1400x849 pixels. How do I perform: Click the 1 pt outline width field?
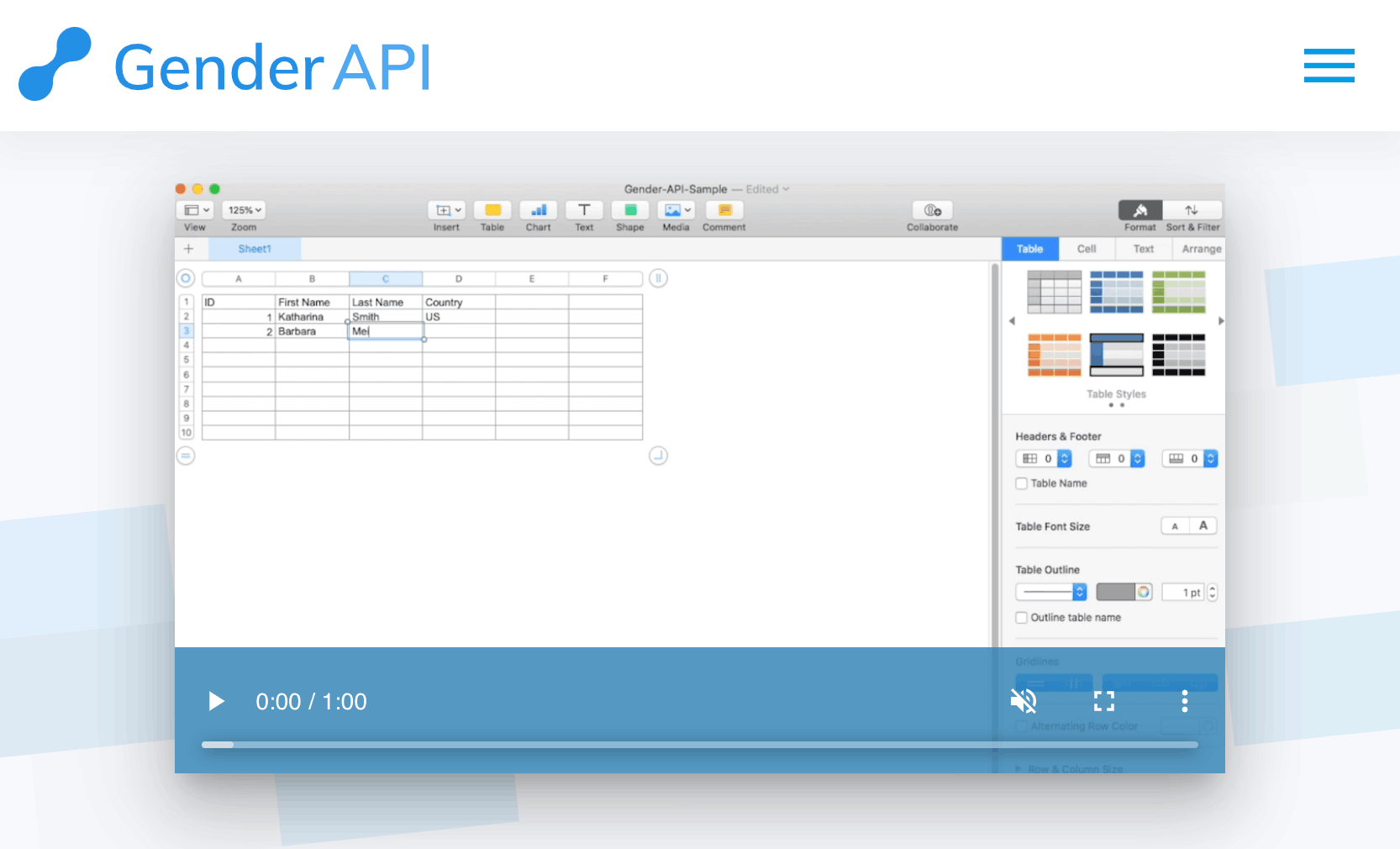[1184, 593]
